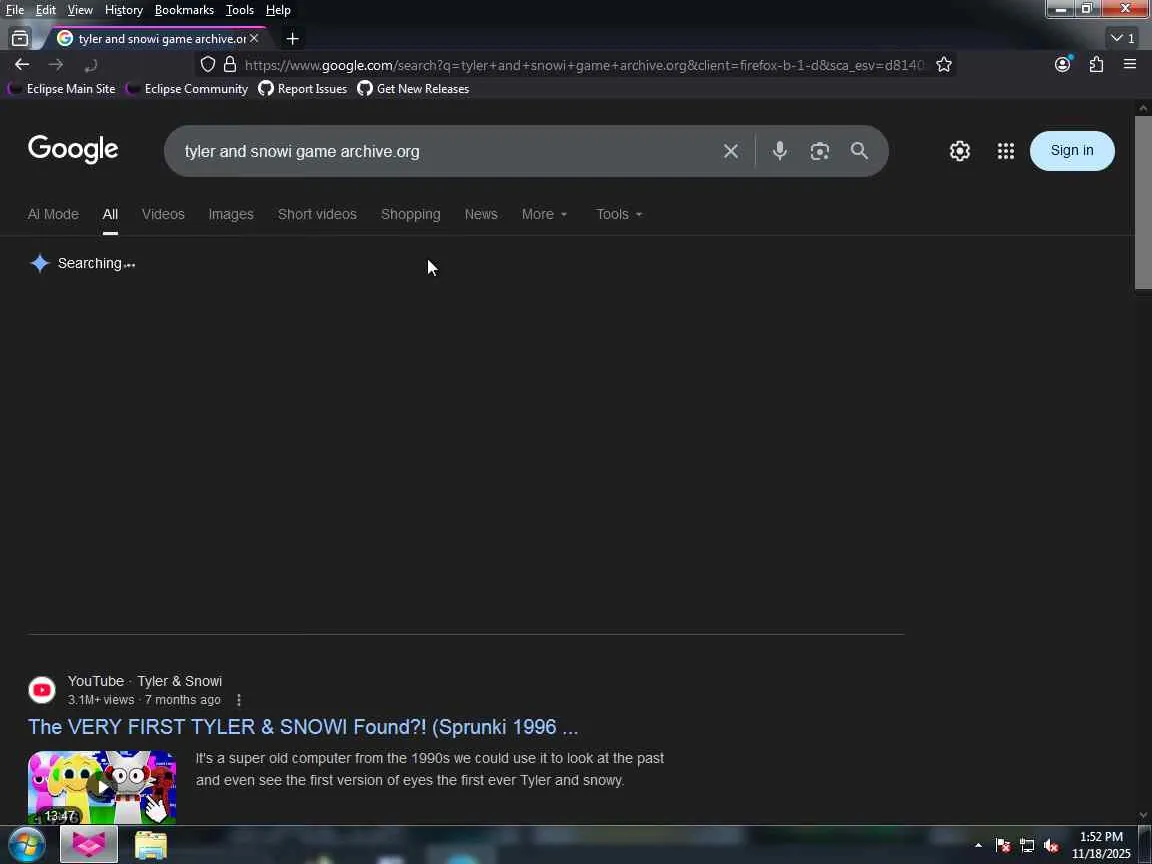This screenshot has height=864, width=1152.
Task: Click the browser icon in the taskbar
Action: (x=88, y=844)
